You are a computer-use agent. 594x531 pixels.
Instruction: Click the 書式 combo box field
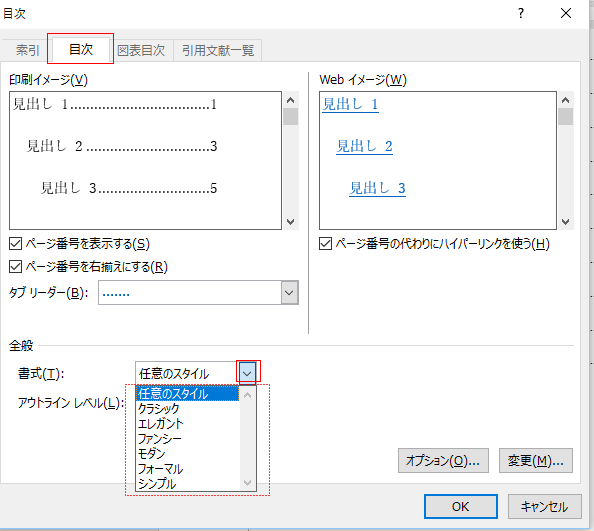[x=195, y=373]
